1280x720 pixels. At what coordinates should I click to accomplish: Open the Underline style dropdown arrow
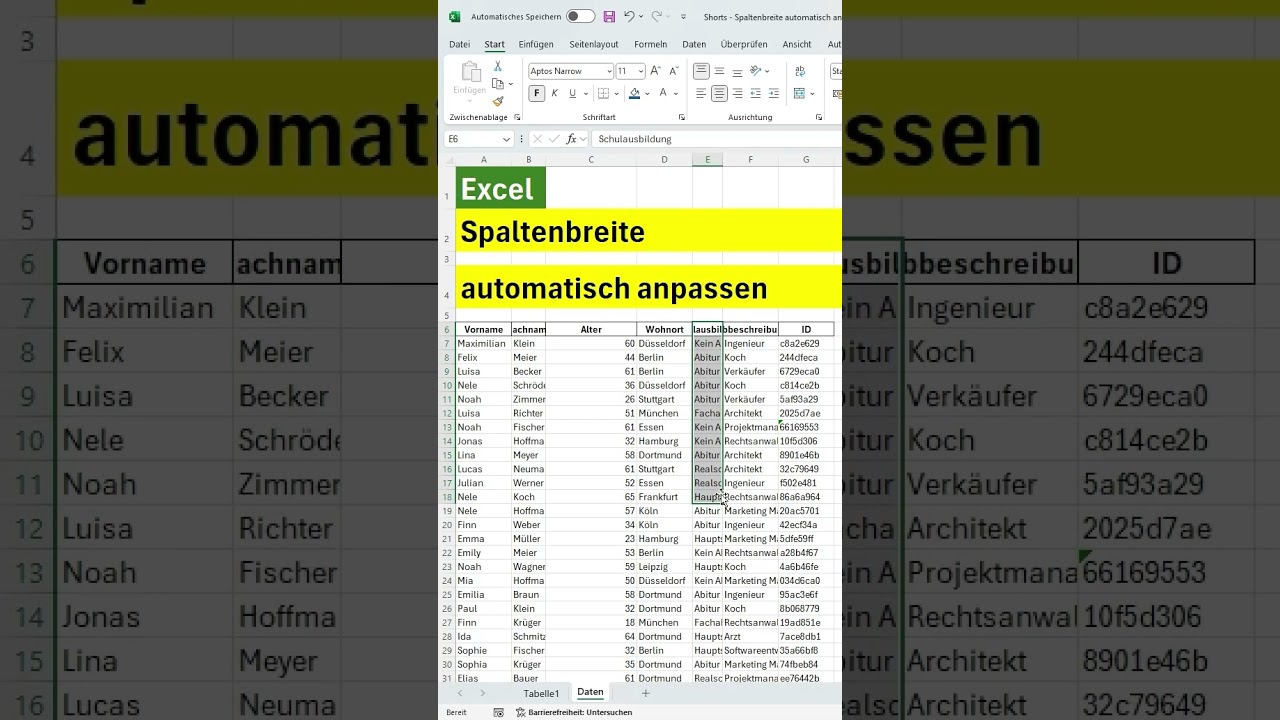585,94
